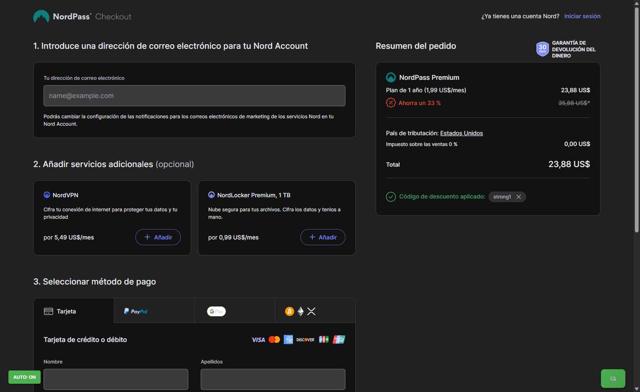Click the NordVPN service icon

click(x=47, y=195)
